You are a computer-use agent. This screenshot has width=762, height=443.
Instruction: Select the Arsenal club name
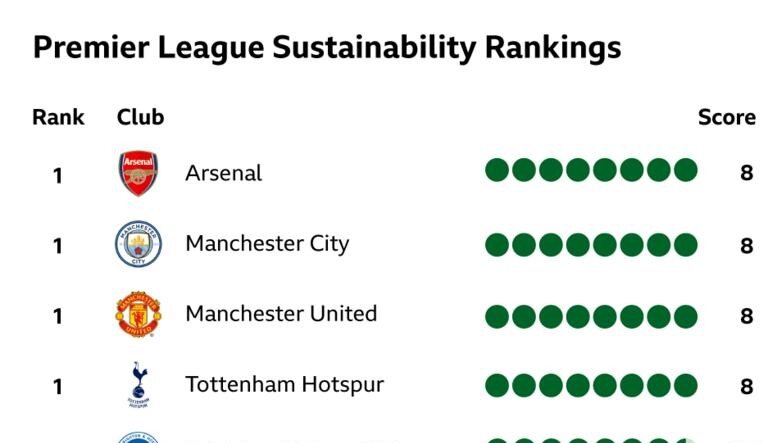(x=224, y=173)
